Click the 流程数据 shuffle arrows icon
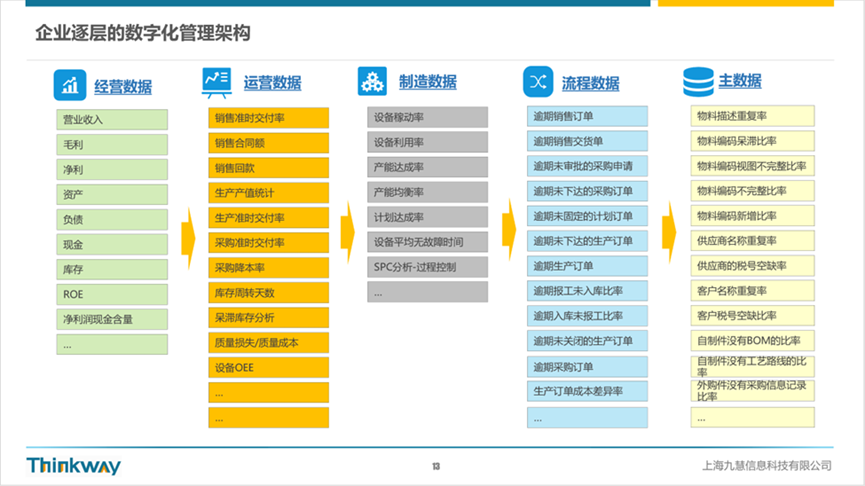 [x=538, y=82]
